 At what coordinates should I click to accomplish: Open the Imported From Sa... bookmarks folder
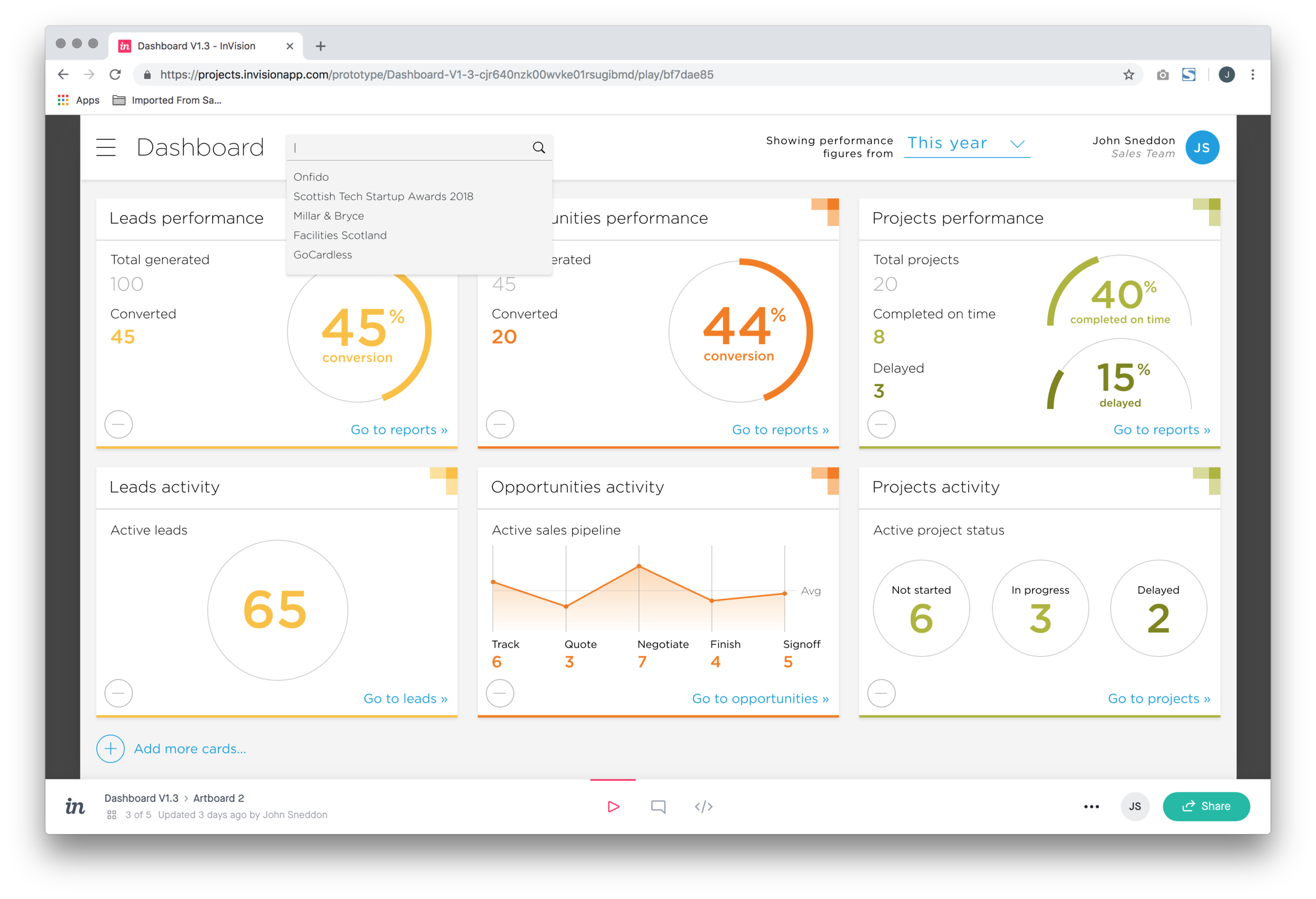coord(167,100)
